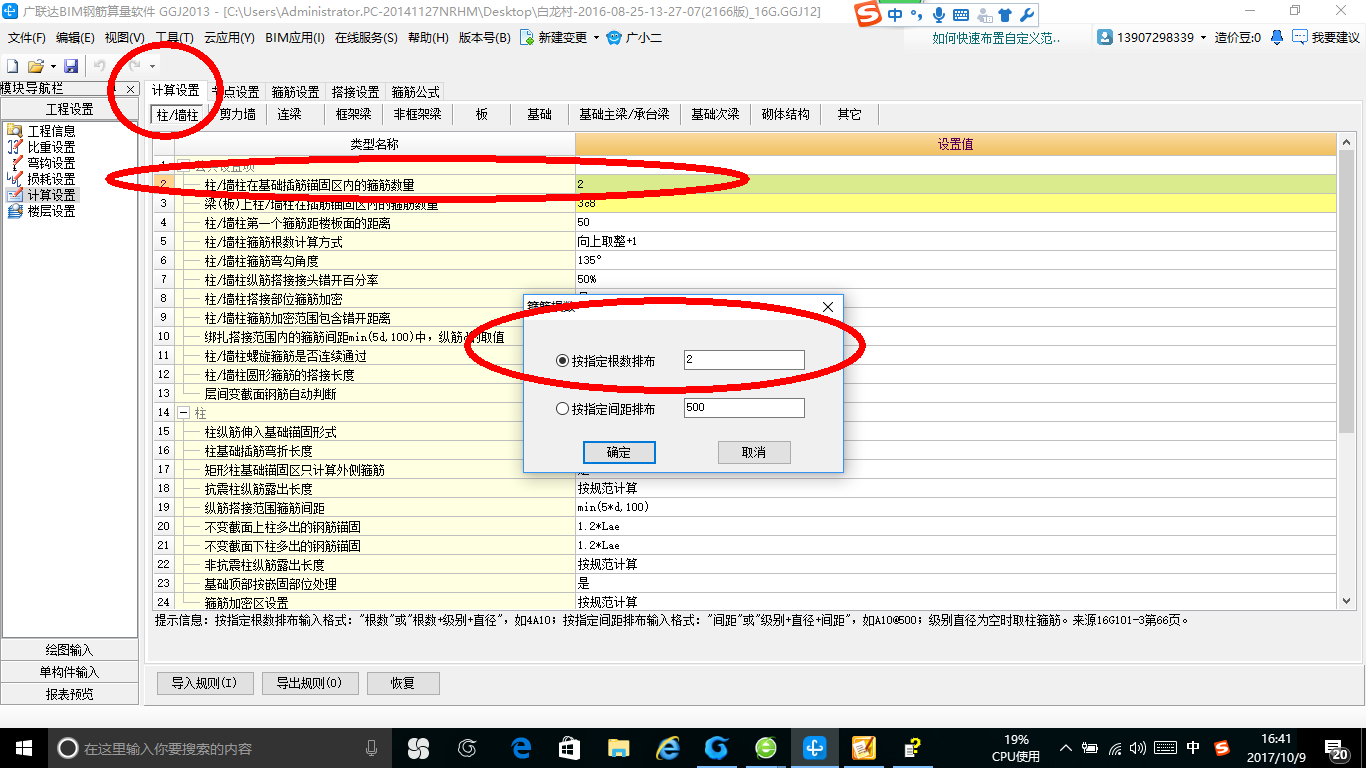This screenshot has height=768, width=1366.
Task: Click the Sogou soft keyboard icon
Action: click(x=961, y=15)
